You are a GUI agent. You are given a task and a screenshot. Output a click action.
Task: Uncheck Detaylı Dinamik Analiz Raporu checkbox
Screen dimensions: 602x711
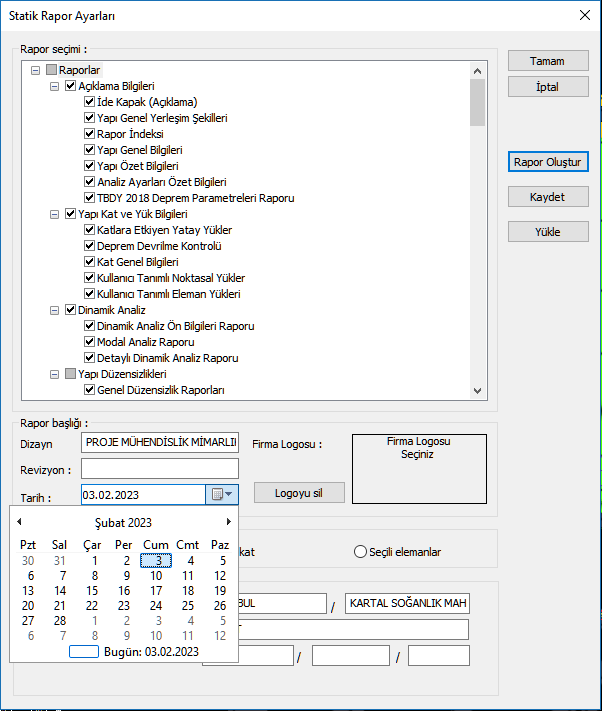(89, 358)
